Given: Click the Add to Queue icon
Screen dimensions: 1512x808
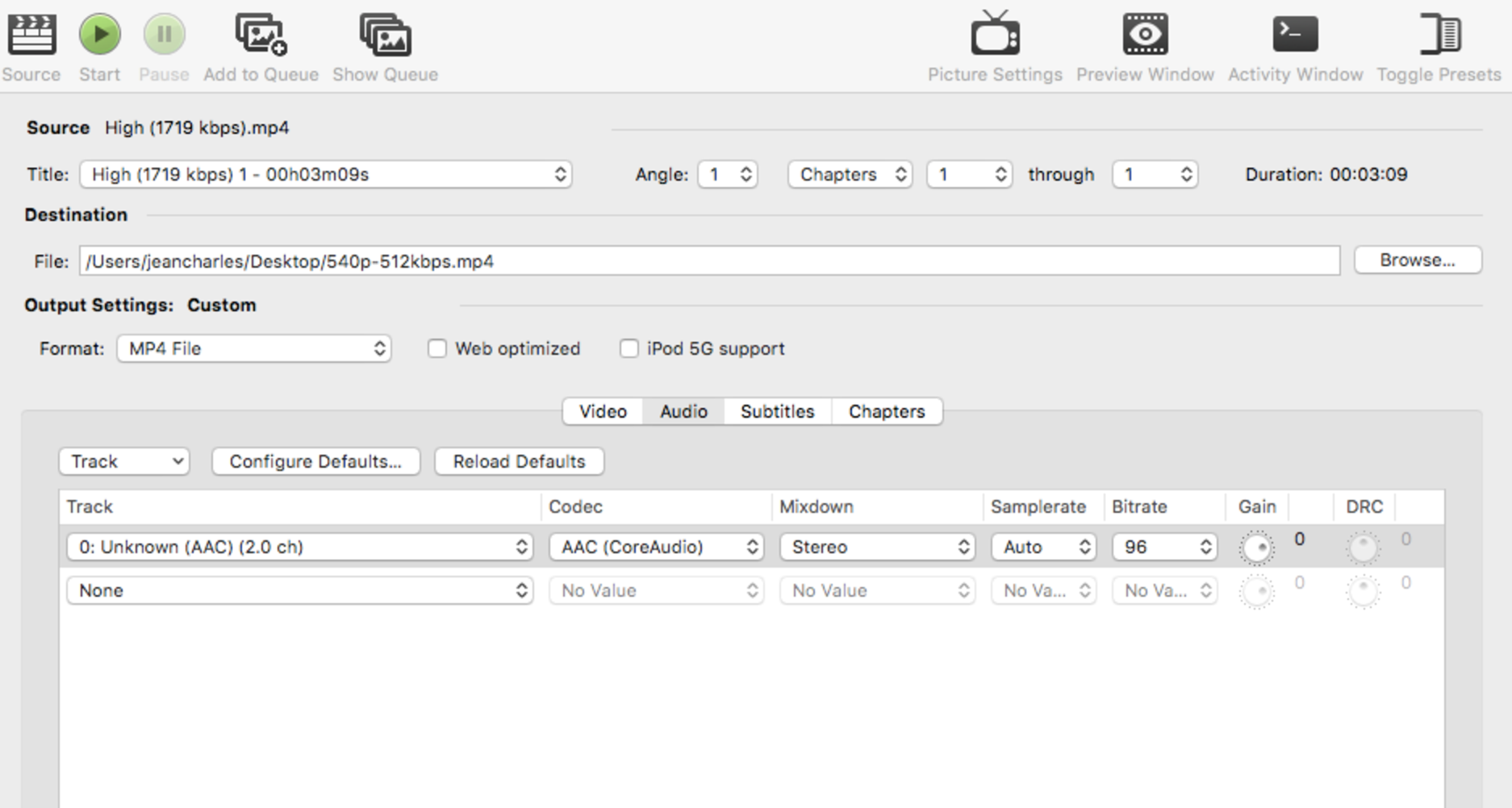Looking at the screenshot, I should (x=261, y=35).
